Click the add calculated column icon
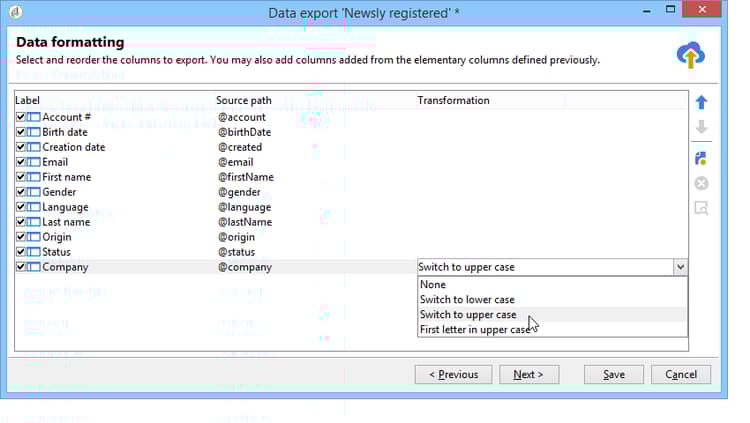Image resolution: width=750 pixels, height=423 pixels. [701, 158]
